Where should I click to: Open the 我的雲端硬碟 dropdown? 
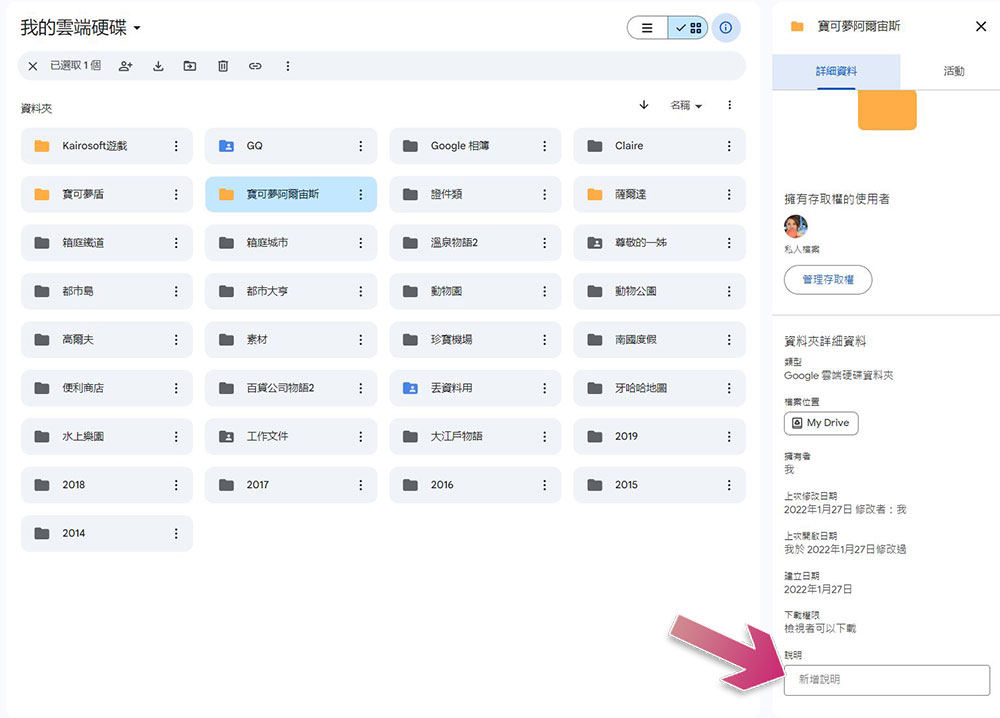point(80,27)
